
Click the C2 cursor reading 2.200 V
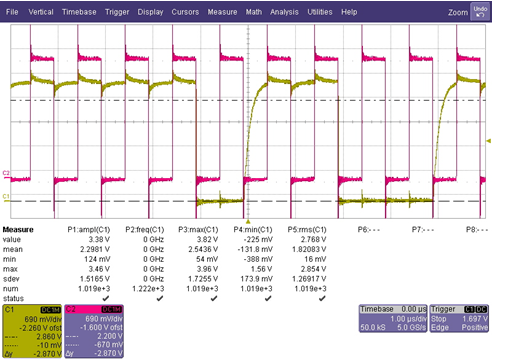[110, 336]
